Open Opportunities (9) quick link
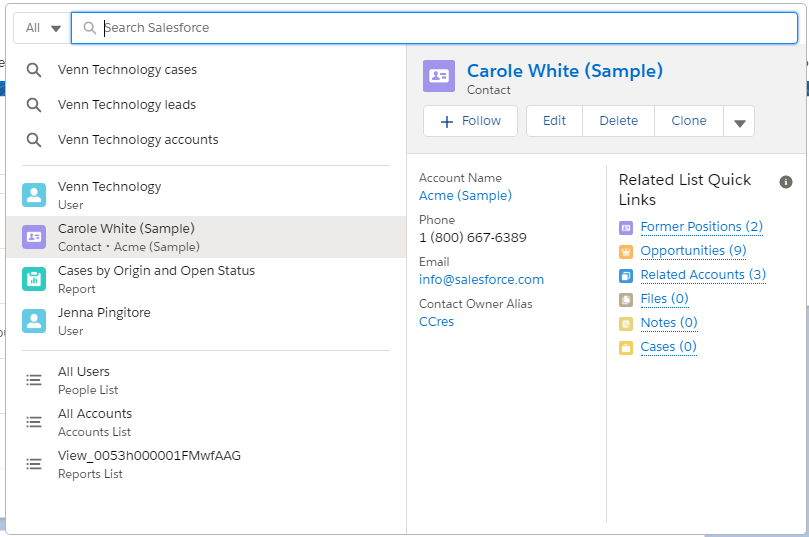 click(693, 251)
